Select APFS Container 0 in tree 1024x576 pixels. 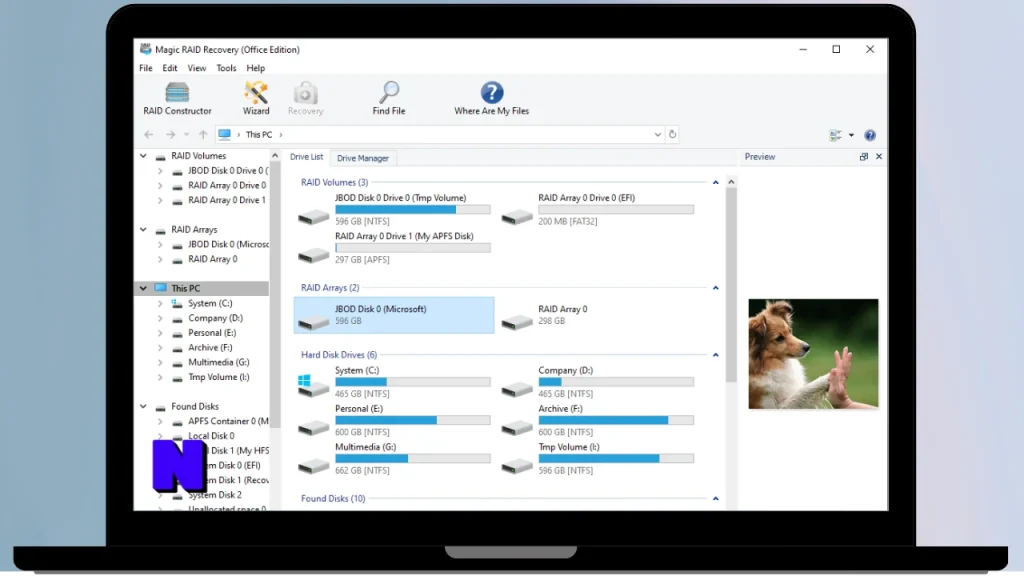click(x=228, y=421)
